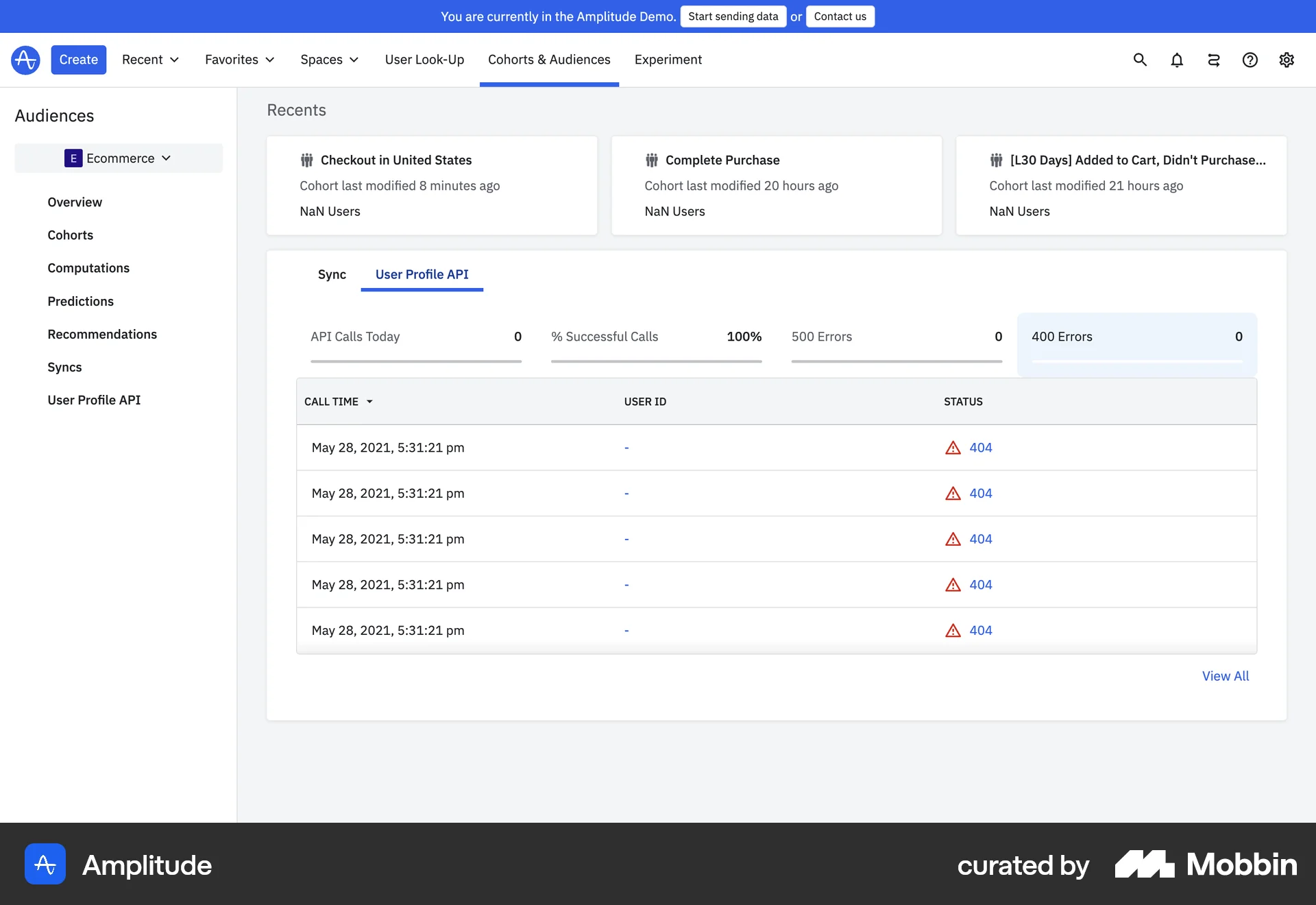Sort by the CALL TIME column arrow
The width and height of the screenshot is (1316, 905).
coord(369,402)
